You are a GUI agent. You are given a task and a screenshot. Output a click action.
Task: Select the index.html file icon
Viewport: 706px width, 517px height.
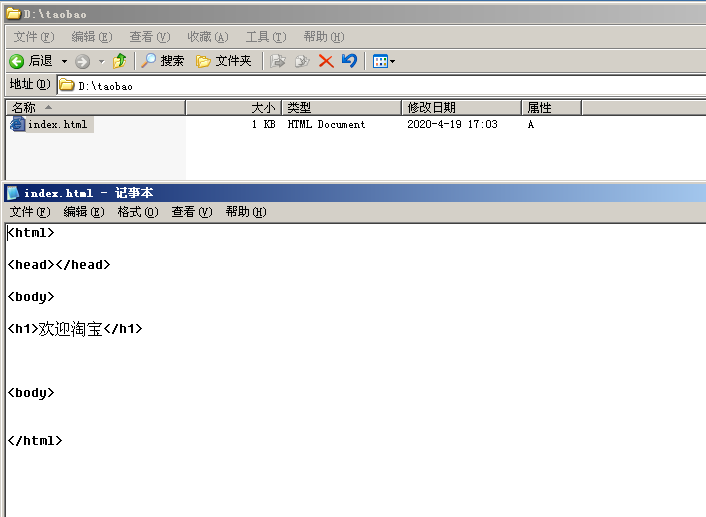[x=18, y=124]
